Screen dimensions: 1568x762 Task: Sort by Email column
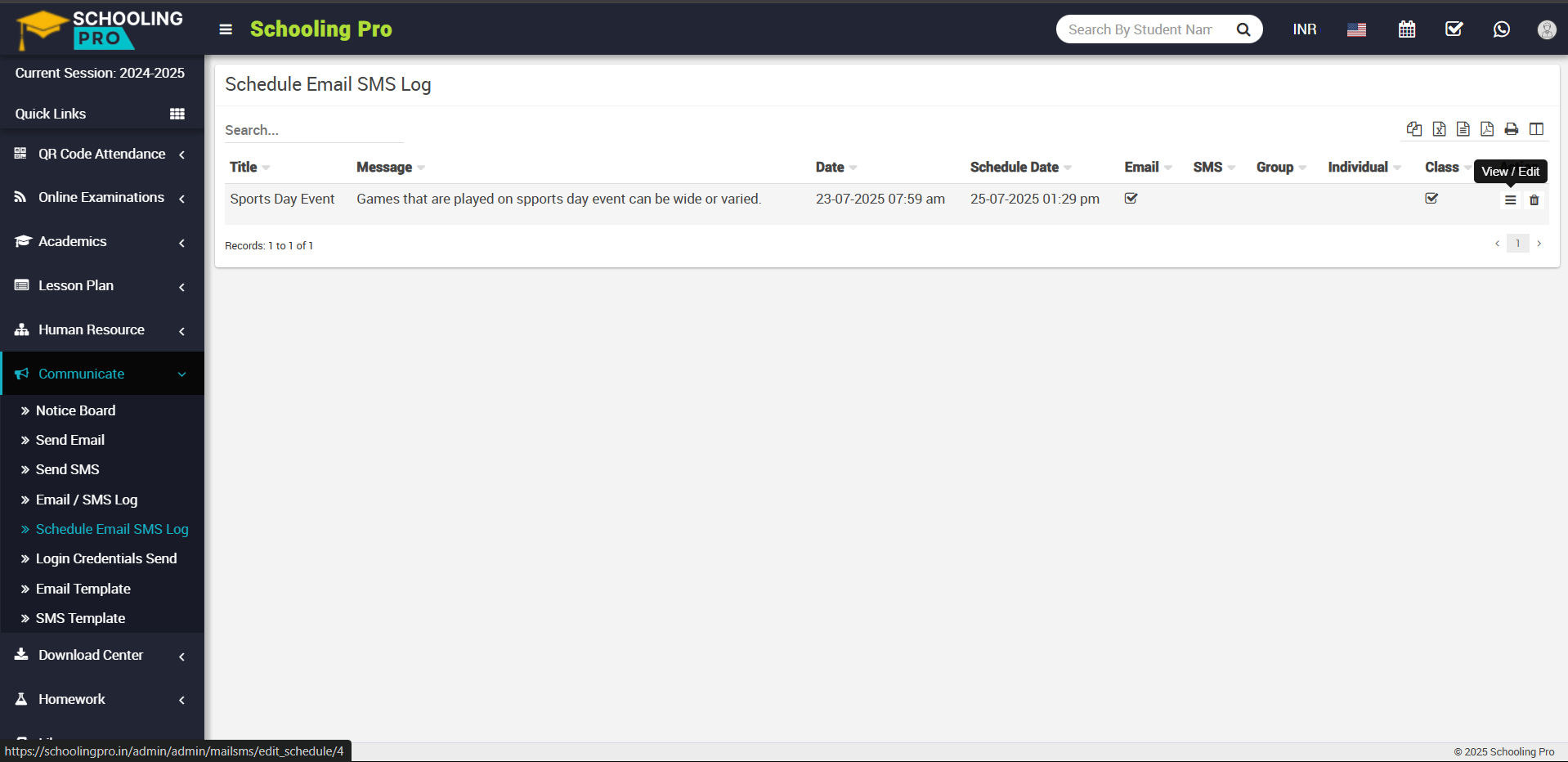[1148, 167]
